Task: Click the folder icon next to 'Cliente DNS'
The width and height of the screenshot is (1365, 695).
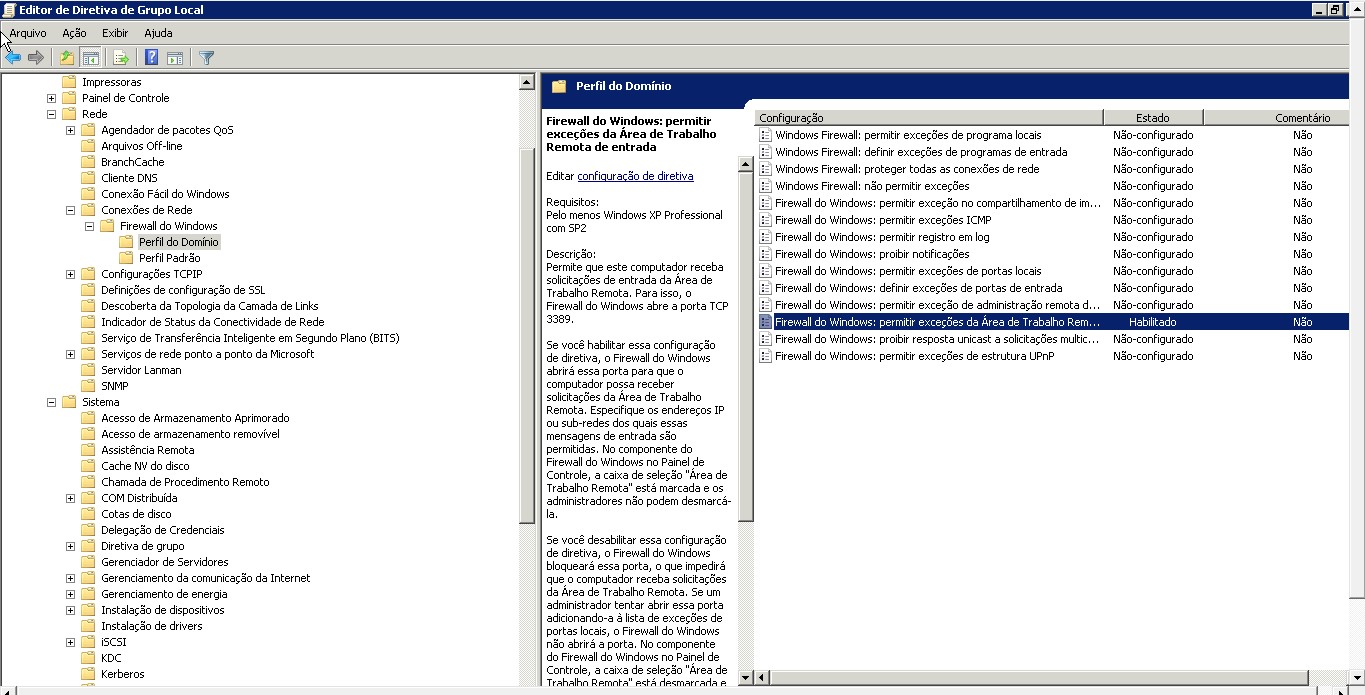Action: 88,178
